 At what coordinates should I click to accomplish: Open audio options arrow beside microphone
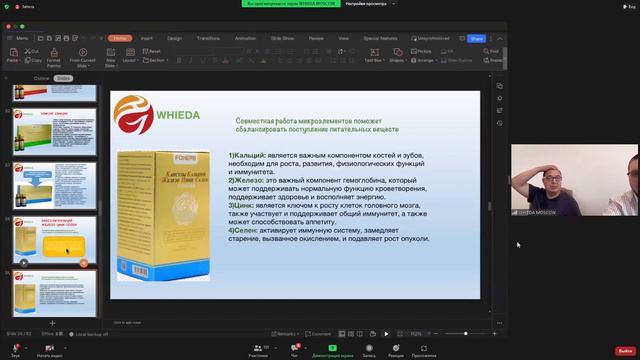click(26, 348)
